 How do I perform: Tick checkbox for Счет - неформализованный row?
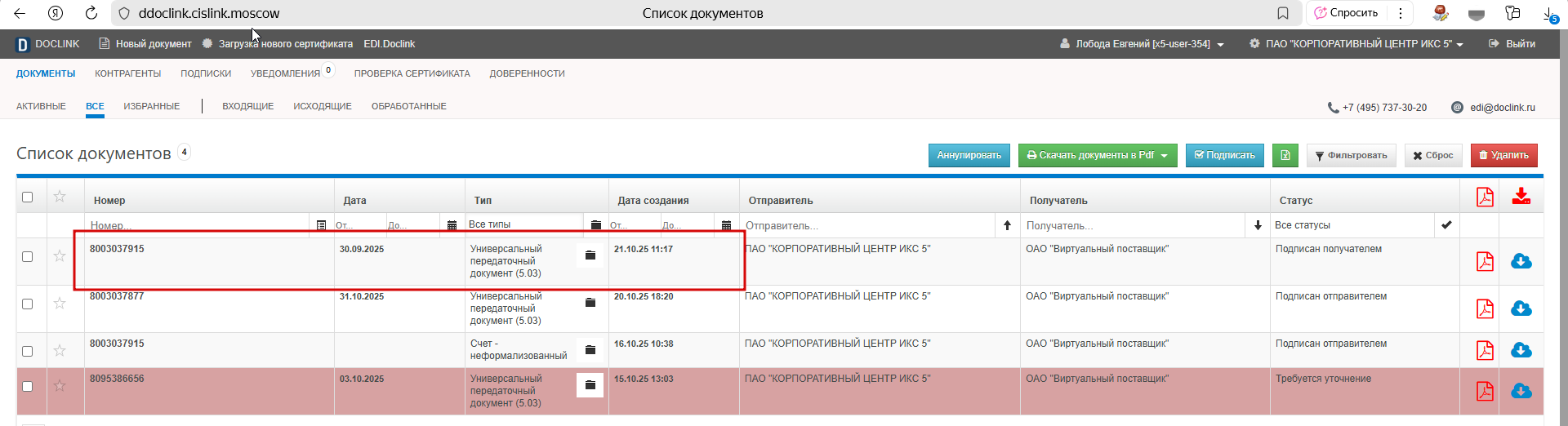pyautogui.click(x=27, y=351)
